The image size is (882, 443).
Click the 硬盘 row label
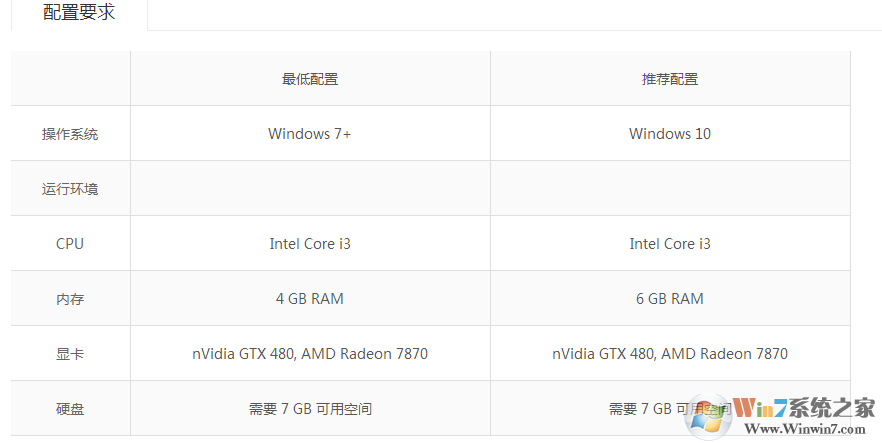(x=70, y=409)
